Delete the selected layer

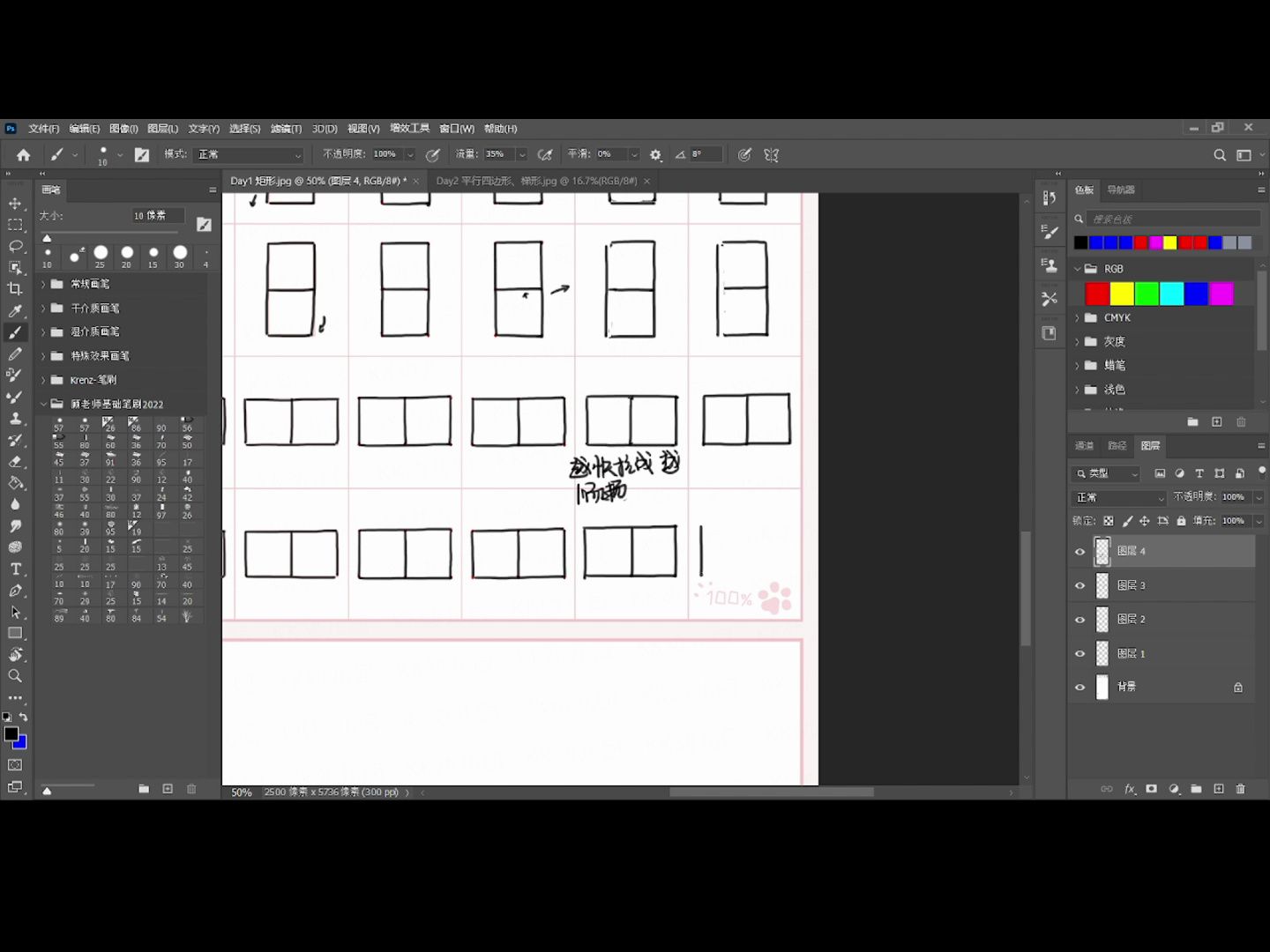click(x=1241, y=789)
